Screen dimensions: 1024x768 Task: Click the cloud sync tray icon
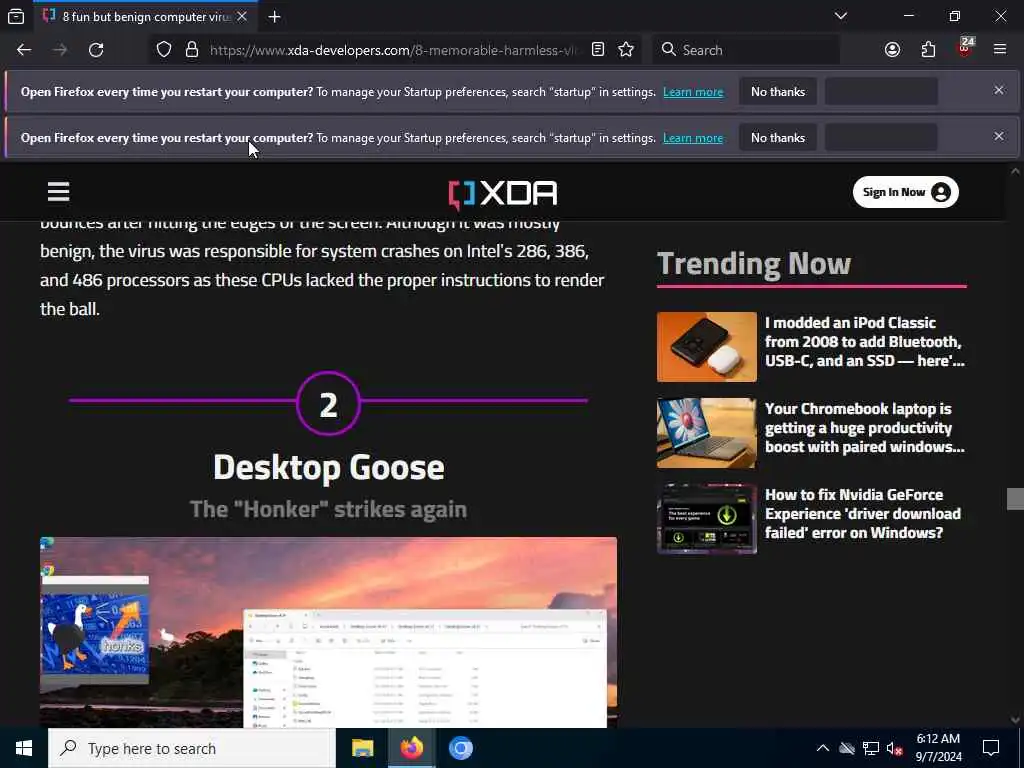pos(847,748)
